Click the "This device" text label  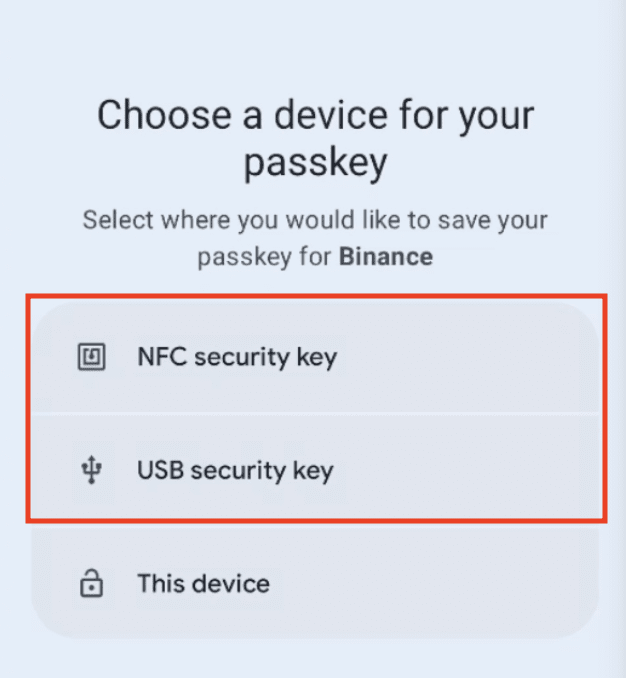tap(203, 583)
